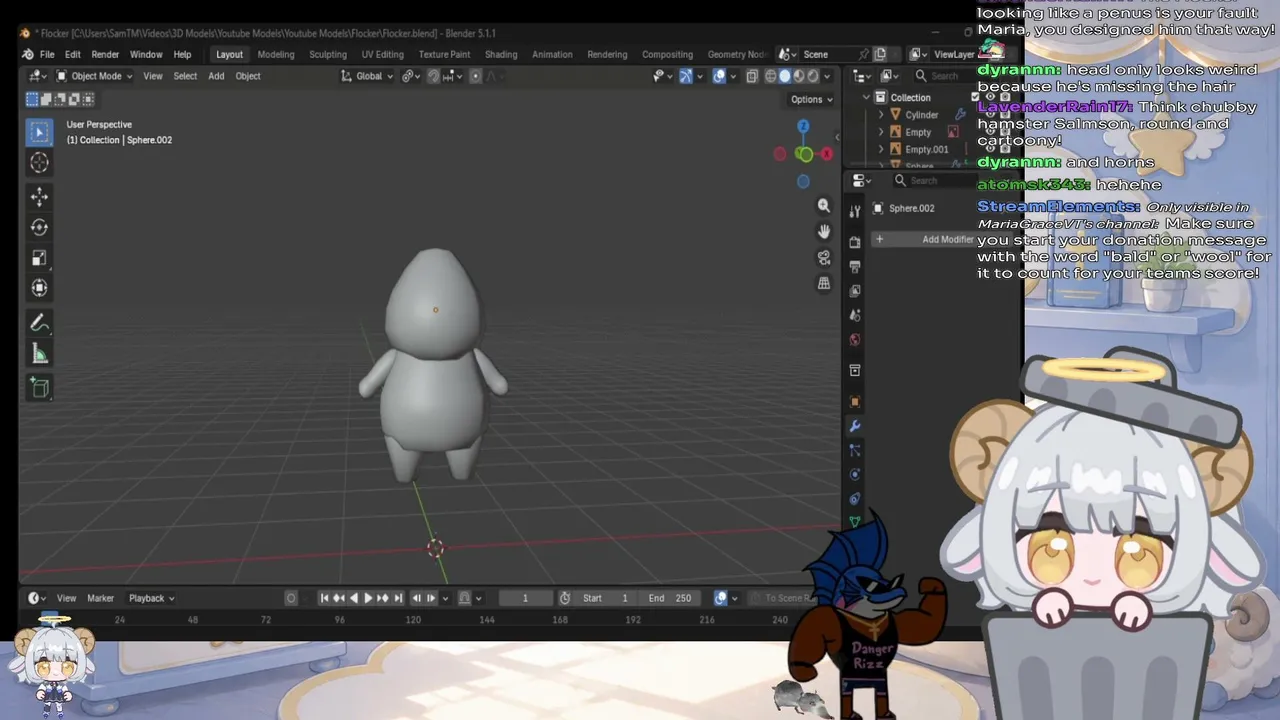Select the Measure tool
This screenshot has width=1280, height=720.
(39, 353)
